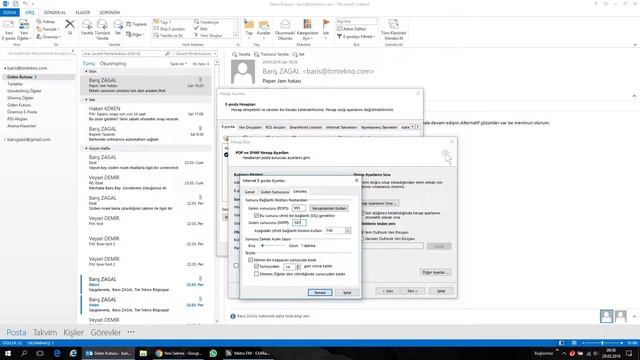
Task: Click Diğer Ayarlar button
Action: [x=435, y=272]
